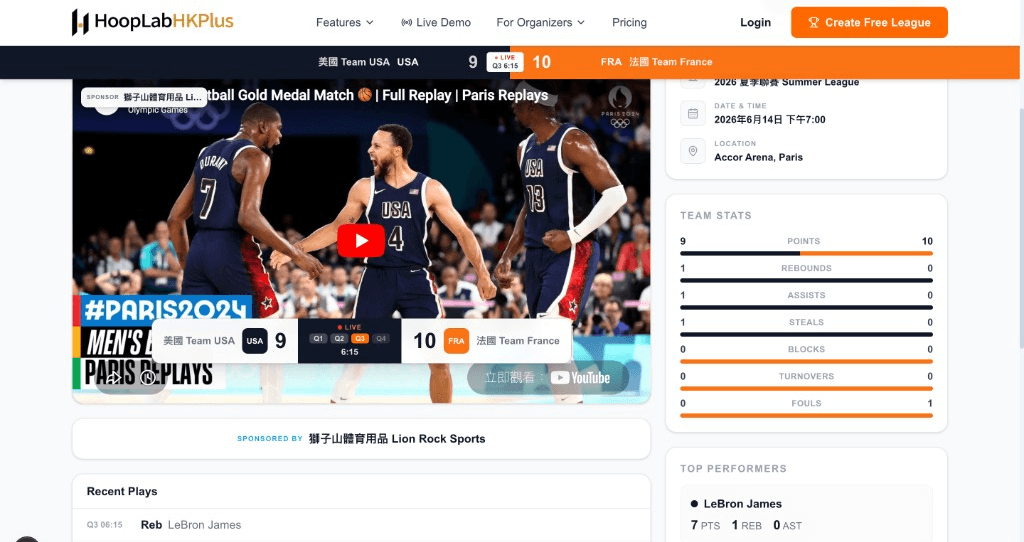Click the YouTube watch later clock icon
Viewport: 1024px width, 542px height.
(148, 377)
